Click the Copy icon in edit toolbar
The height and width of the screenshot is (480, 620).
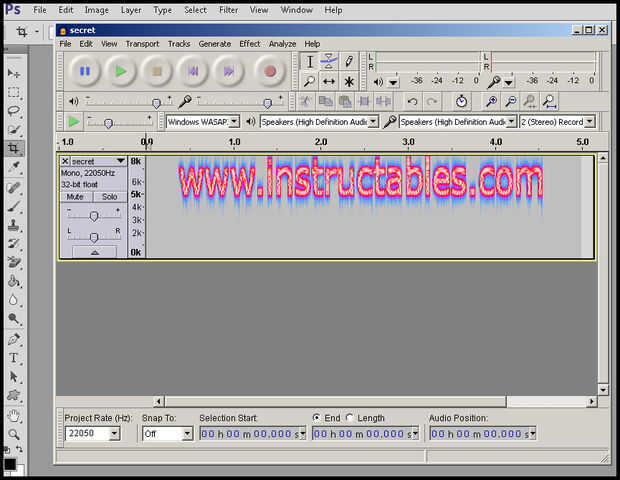(x=325, y=102)
